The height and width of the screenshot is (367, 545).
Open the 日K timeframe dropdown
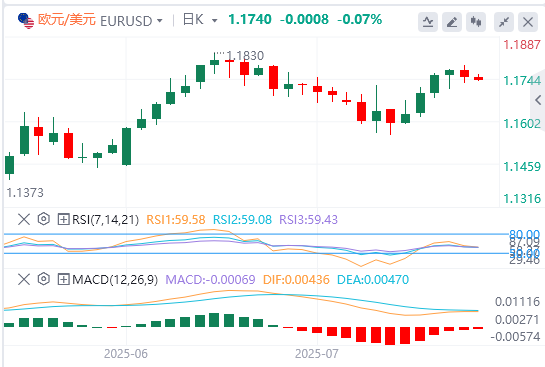click(215, 21)
